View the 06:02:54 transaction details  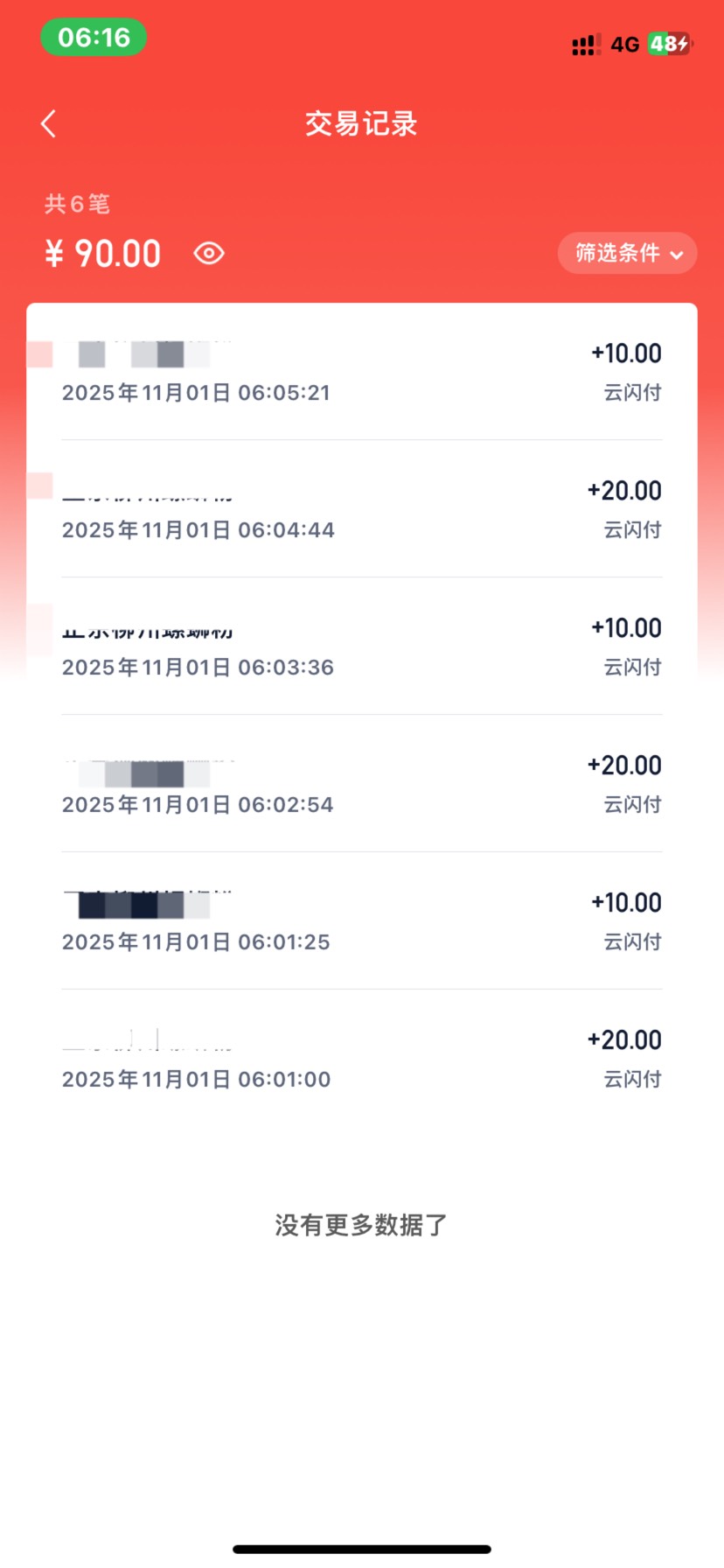click(x=361, y=785)
